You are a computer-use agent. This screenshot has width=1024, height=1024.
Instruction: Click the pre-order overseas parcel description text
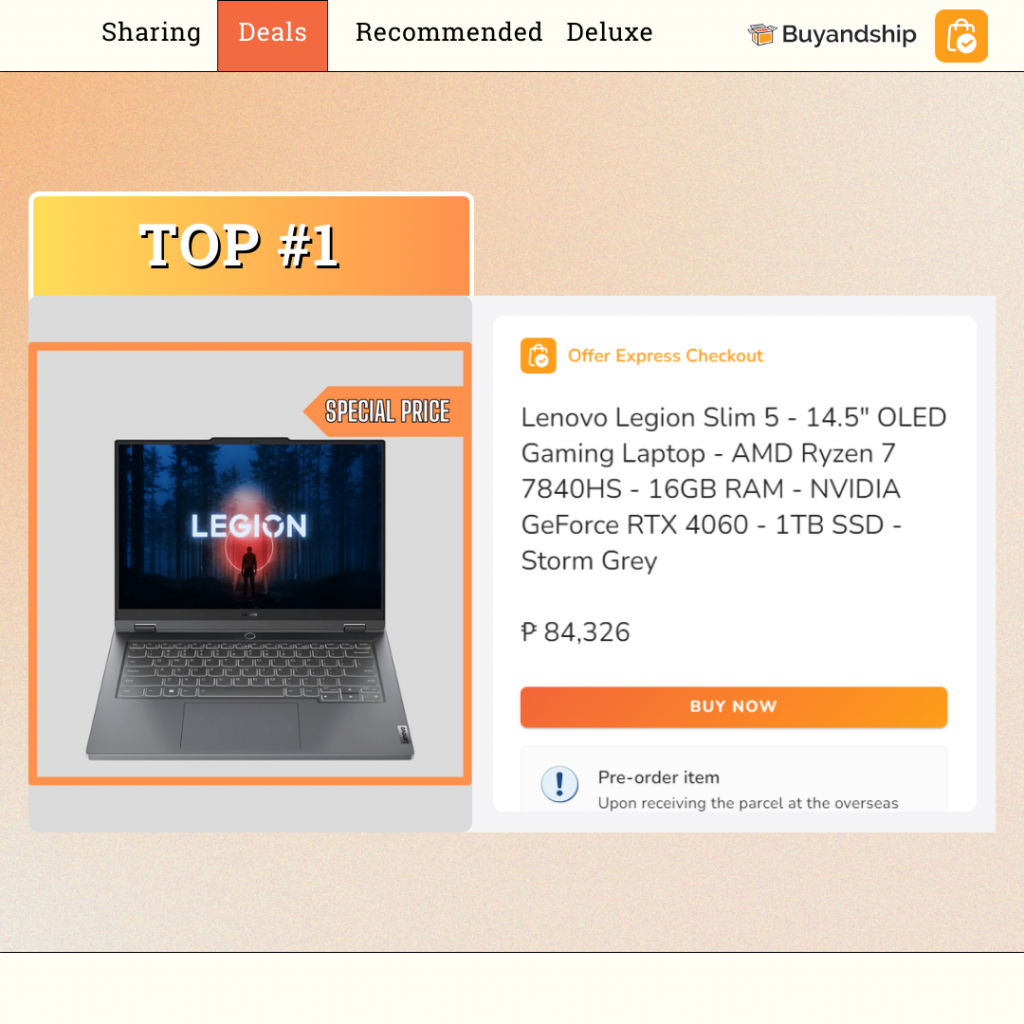748,803
